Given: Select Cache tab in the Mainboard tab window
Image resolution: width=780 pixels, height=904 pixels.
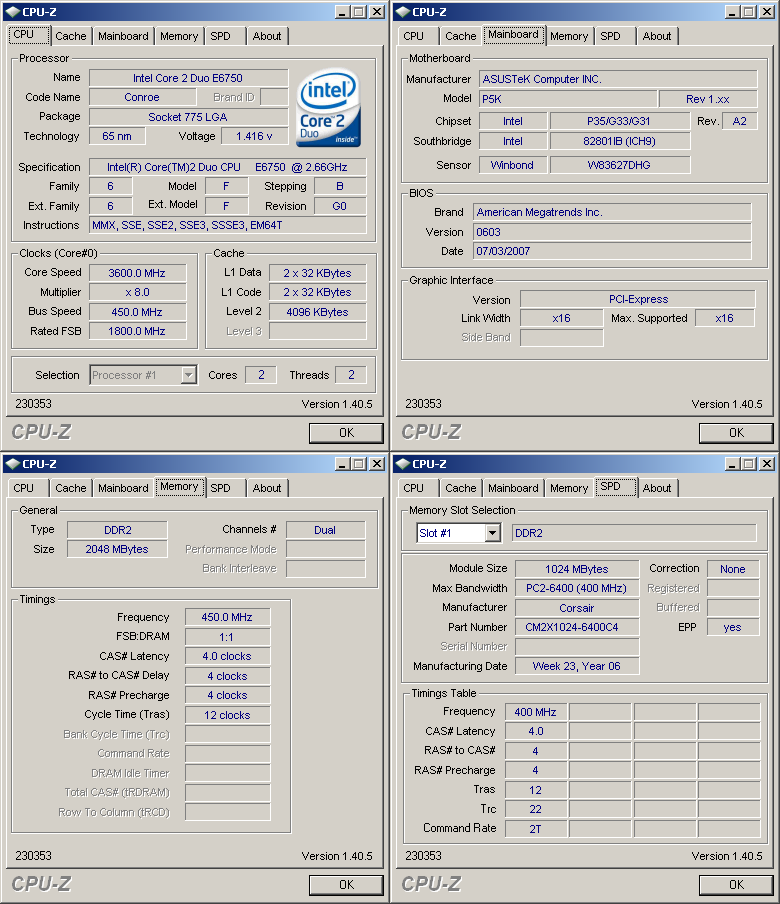Looking at the screenshot, I should click(x=461, y=36).
